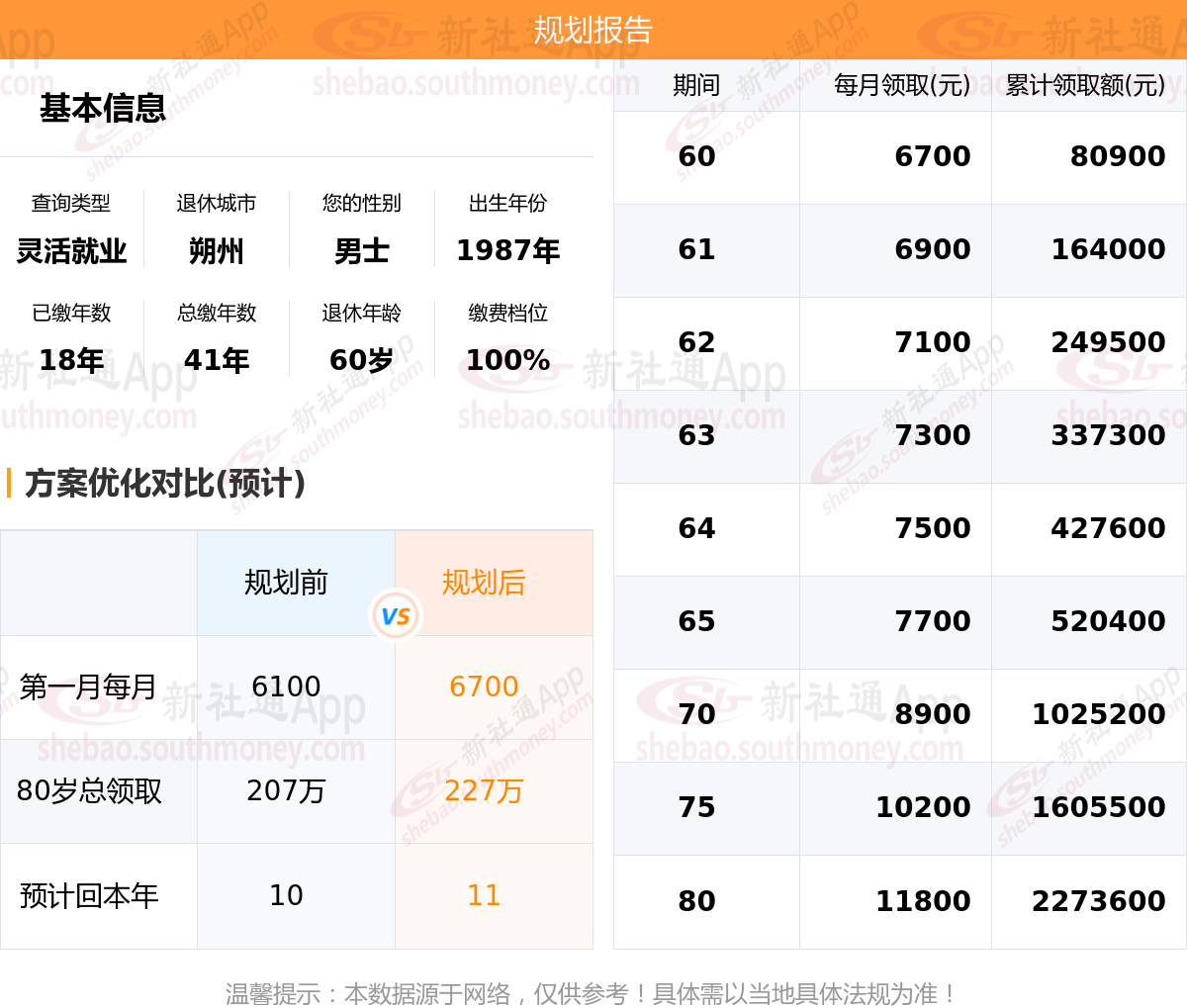Click cumulative amount 164000

[x=1108, y=249]
